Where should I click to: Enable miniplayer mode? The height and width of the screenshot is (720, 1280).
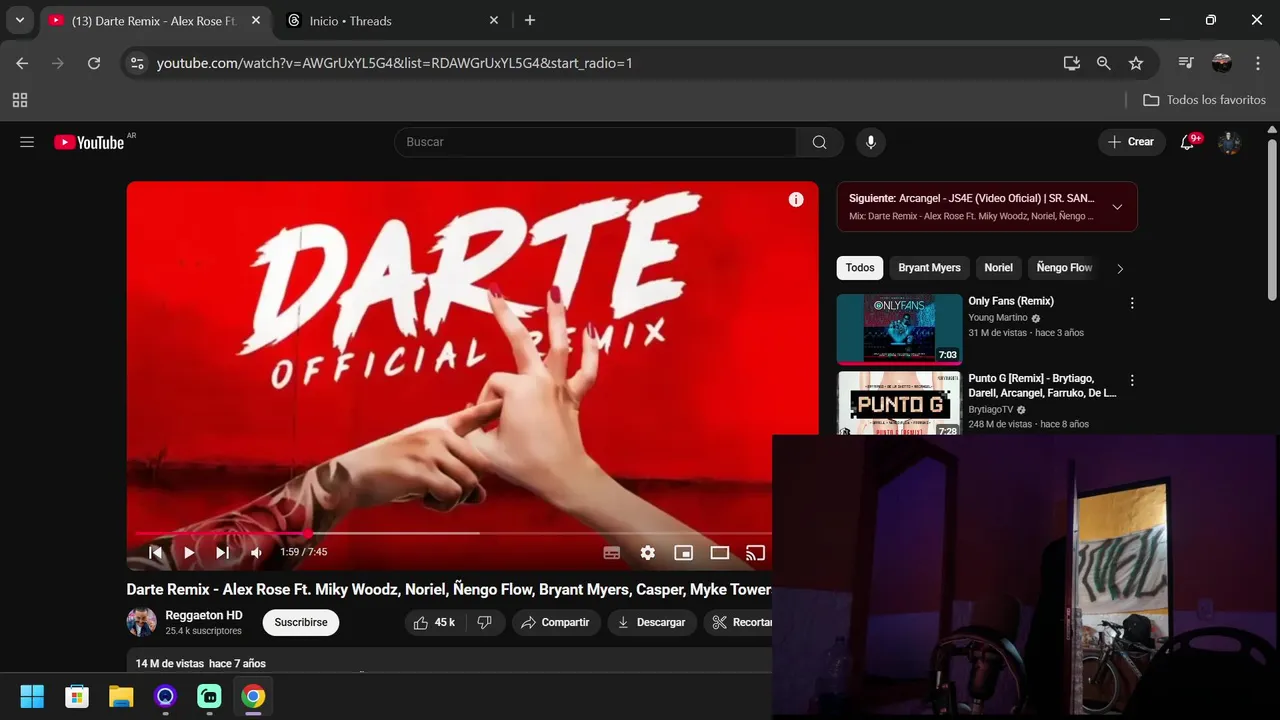tap(684, 552)
